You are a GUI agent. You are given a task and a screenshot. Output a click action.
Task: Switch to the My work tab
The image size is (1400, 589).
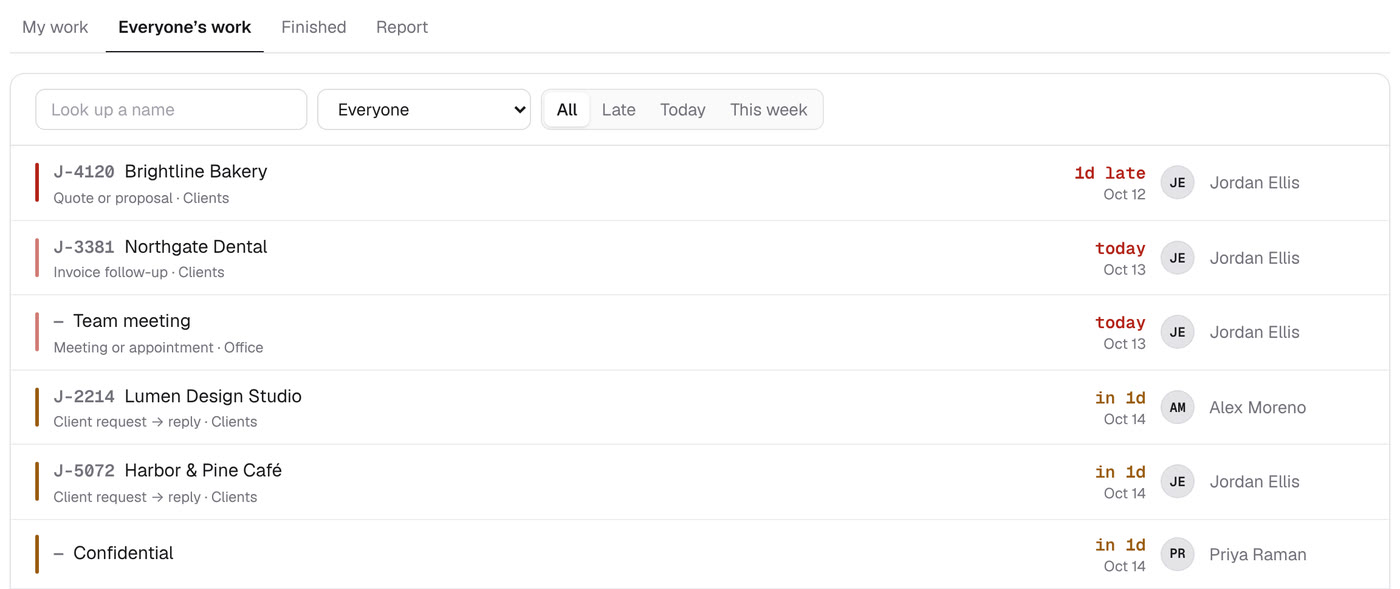[x=55, y=27]
